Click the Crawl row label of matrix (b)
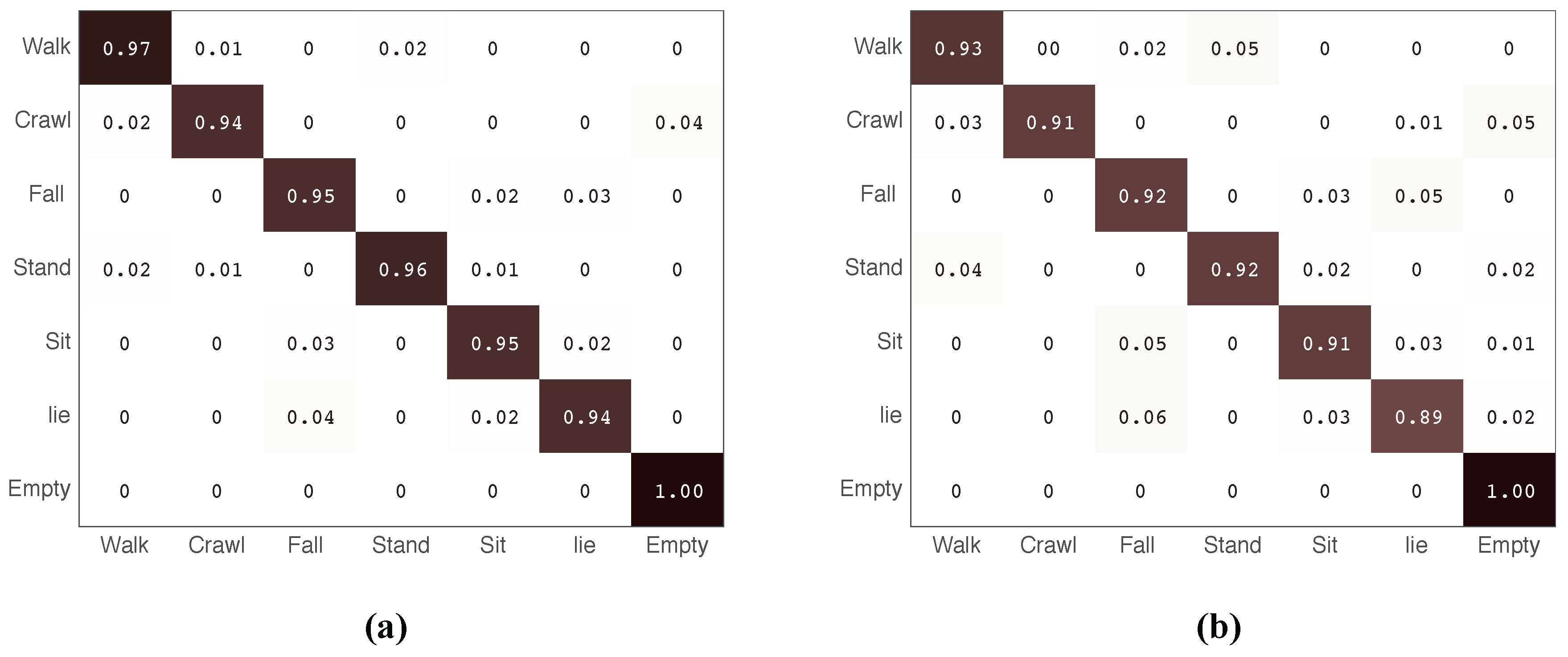This screenshot has width=1568, height=657. [874, 120]
